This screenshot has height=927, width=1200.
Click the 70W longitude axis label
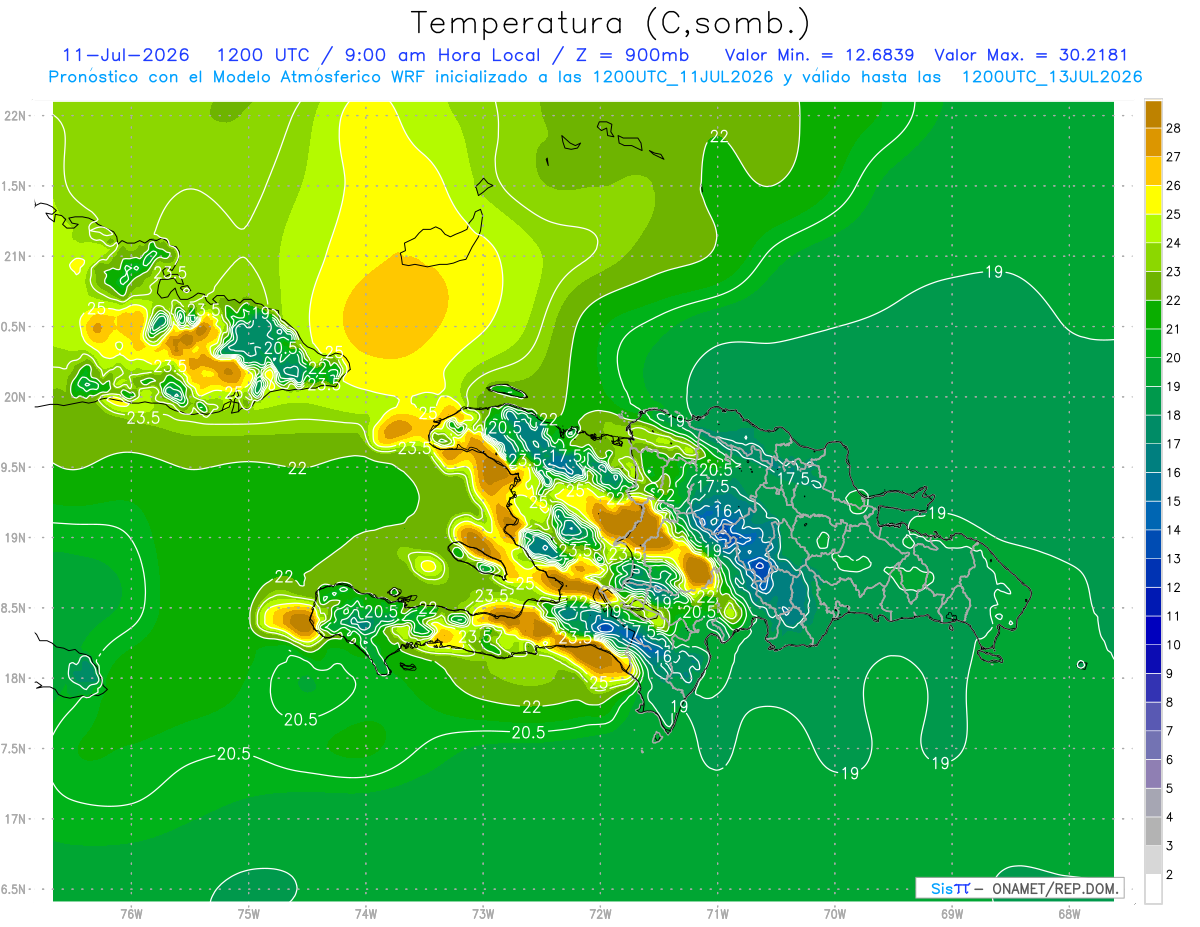(x=834, y=914)
